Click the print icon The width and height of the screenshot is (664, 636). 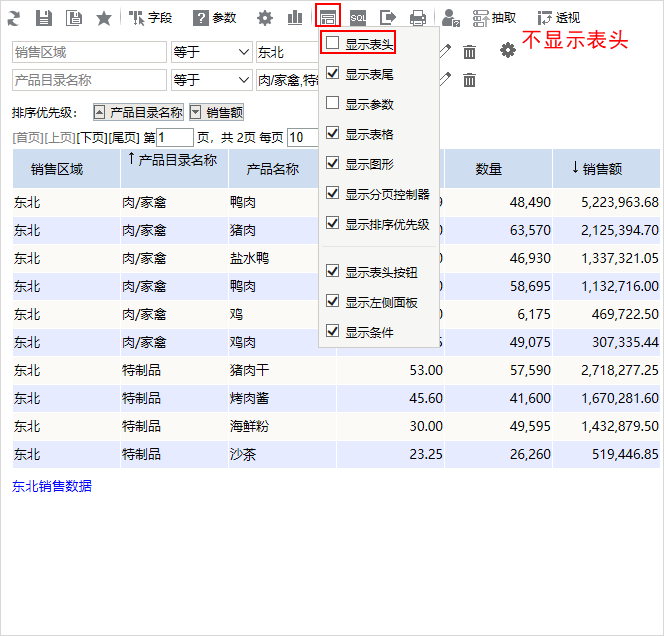pyautogui.click(x=418, y=18)
